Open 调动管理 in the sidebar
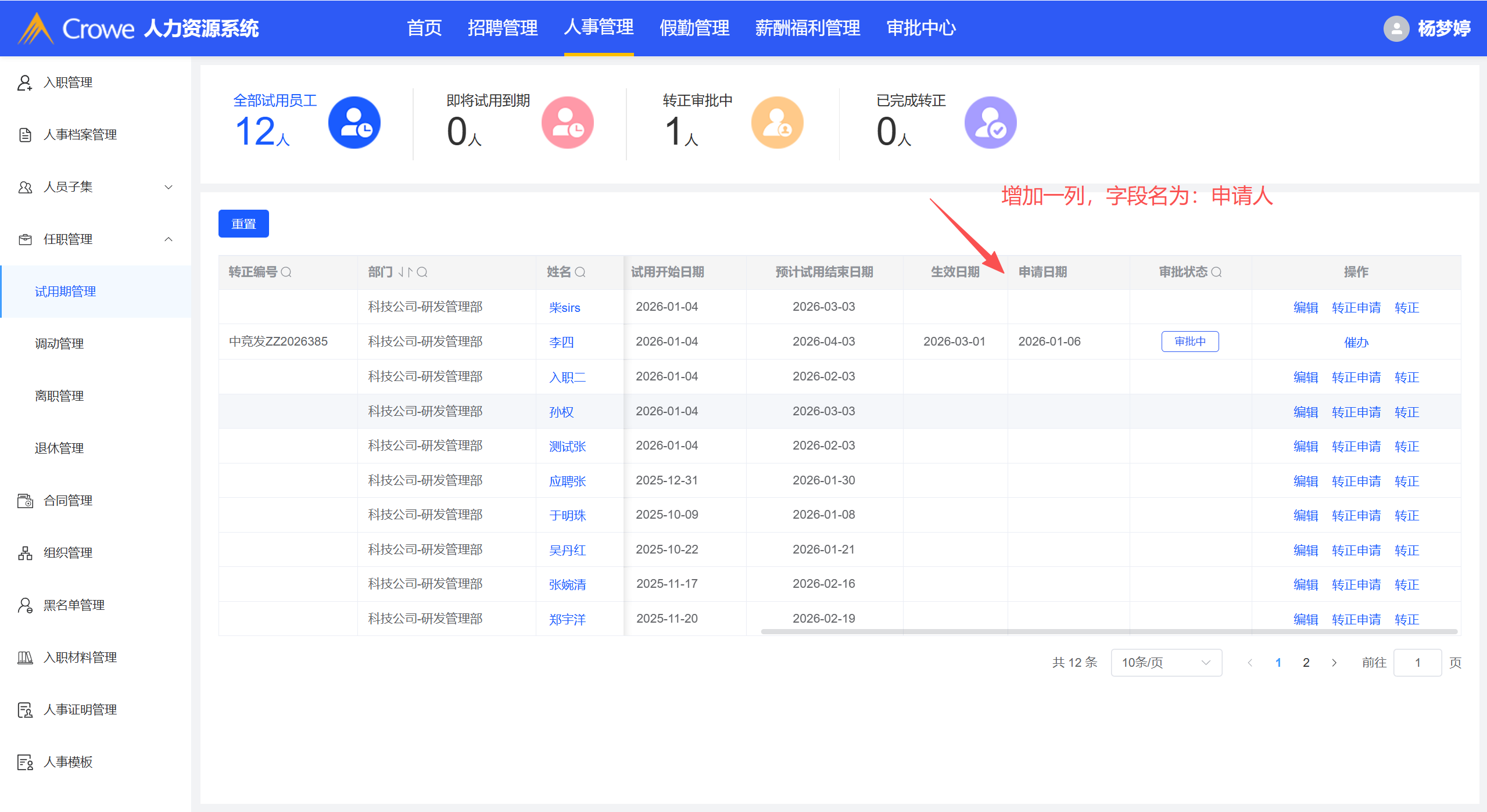 pos(59,344)
